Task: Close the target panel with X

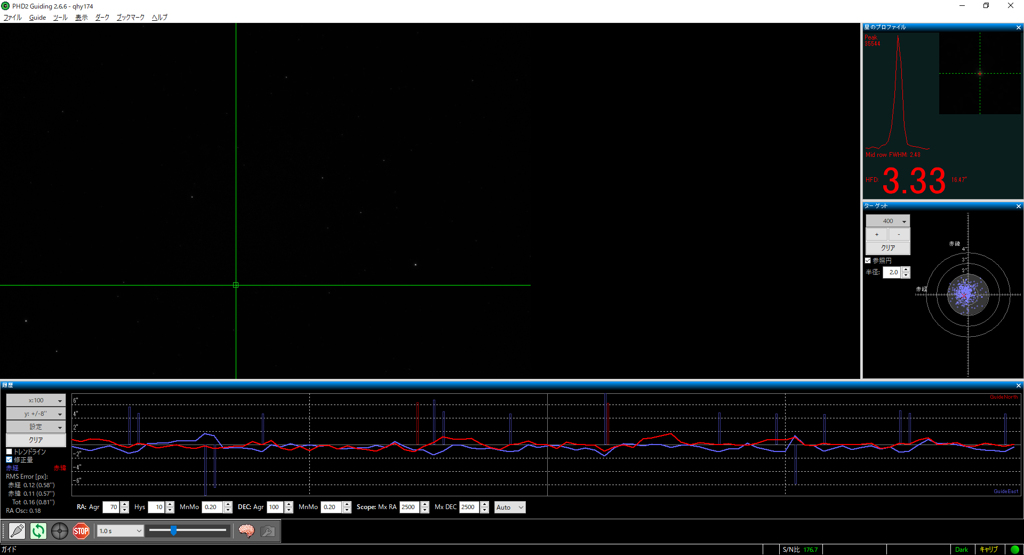Action: [x=1018, y=206]
